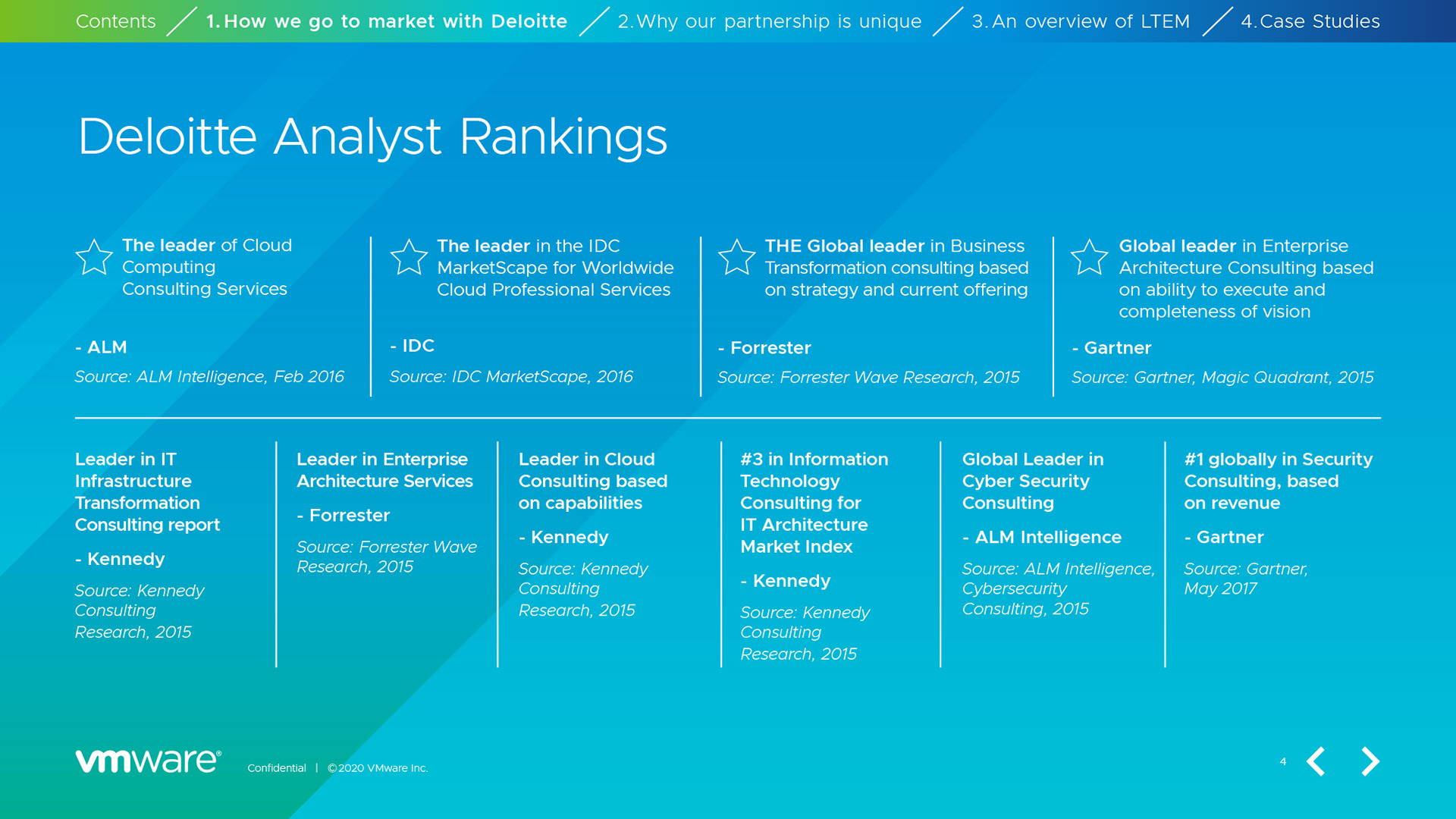Click '- Forrester' under Business Transformation
This screenshot has height=819, width=1456.
[x=764, y=348]
